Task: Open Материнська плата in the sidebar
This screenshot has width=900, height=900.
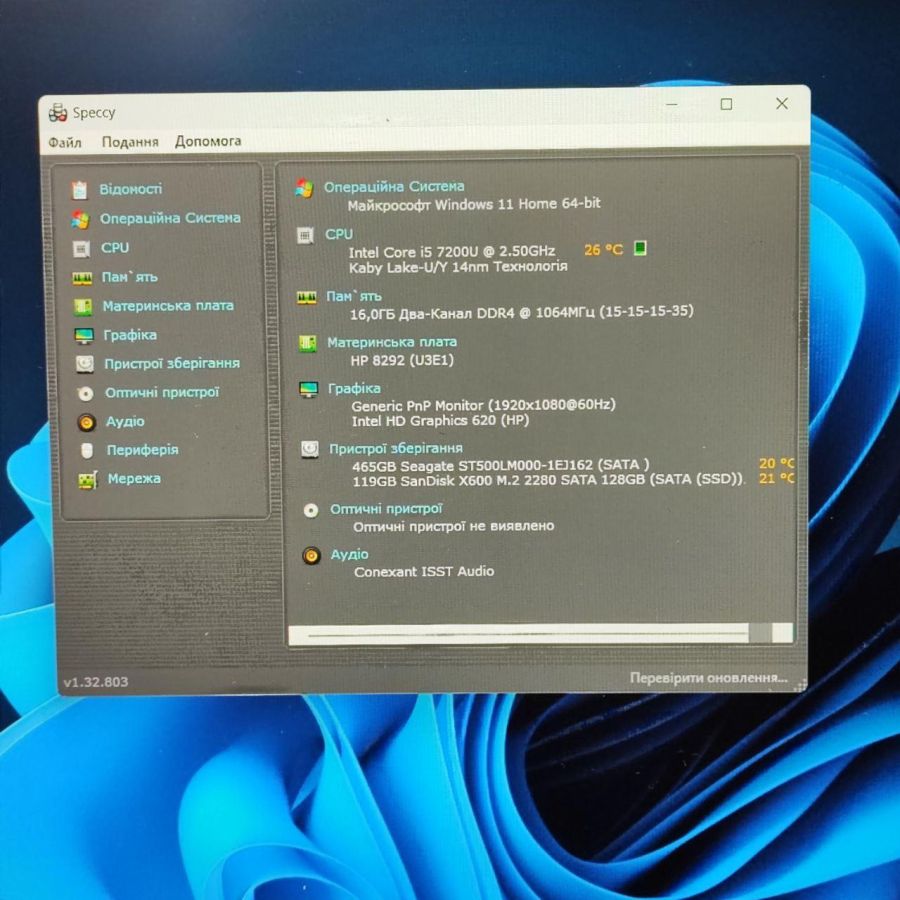Action: point(168,305)
